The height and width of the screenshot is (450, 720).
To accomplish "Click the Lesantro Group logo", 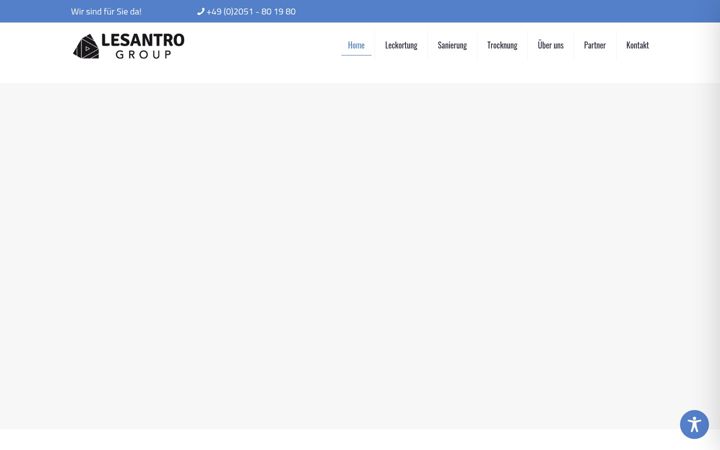I will click(129, 46).
